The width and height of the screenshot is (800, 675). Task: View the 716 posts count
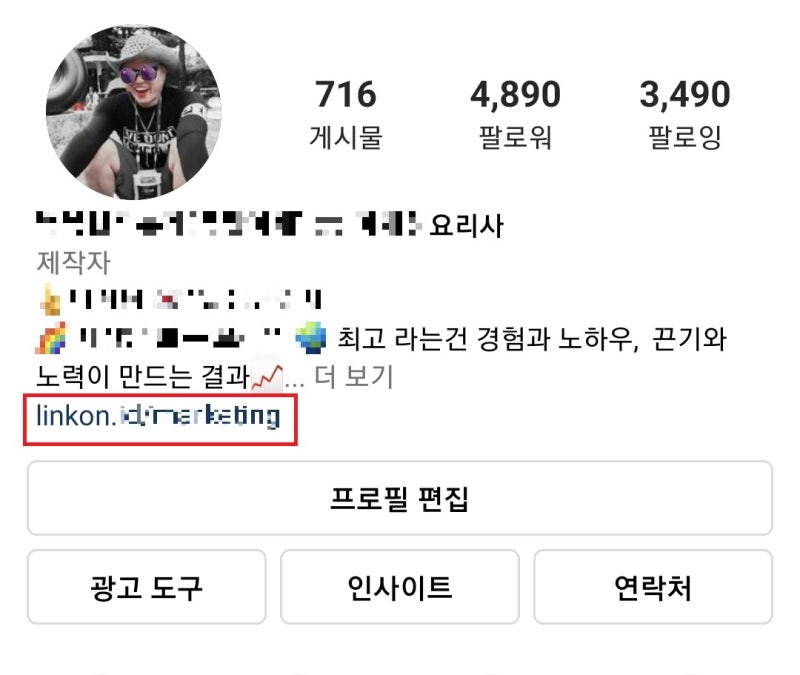[x=346, y=94]
